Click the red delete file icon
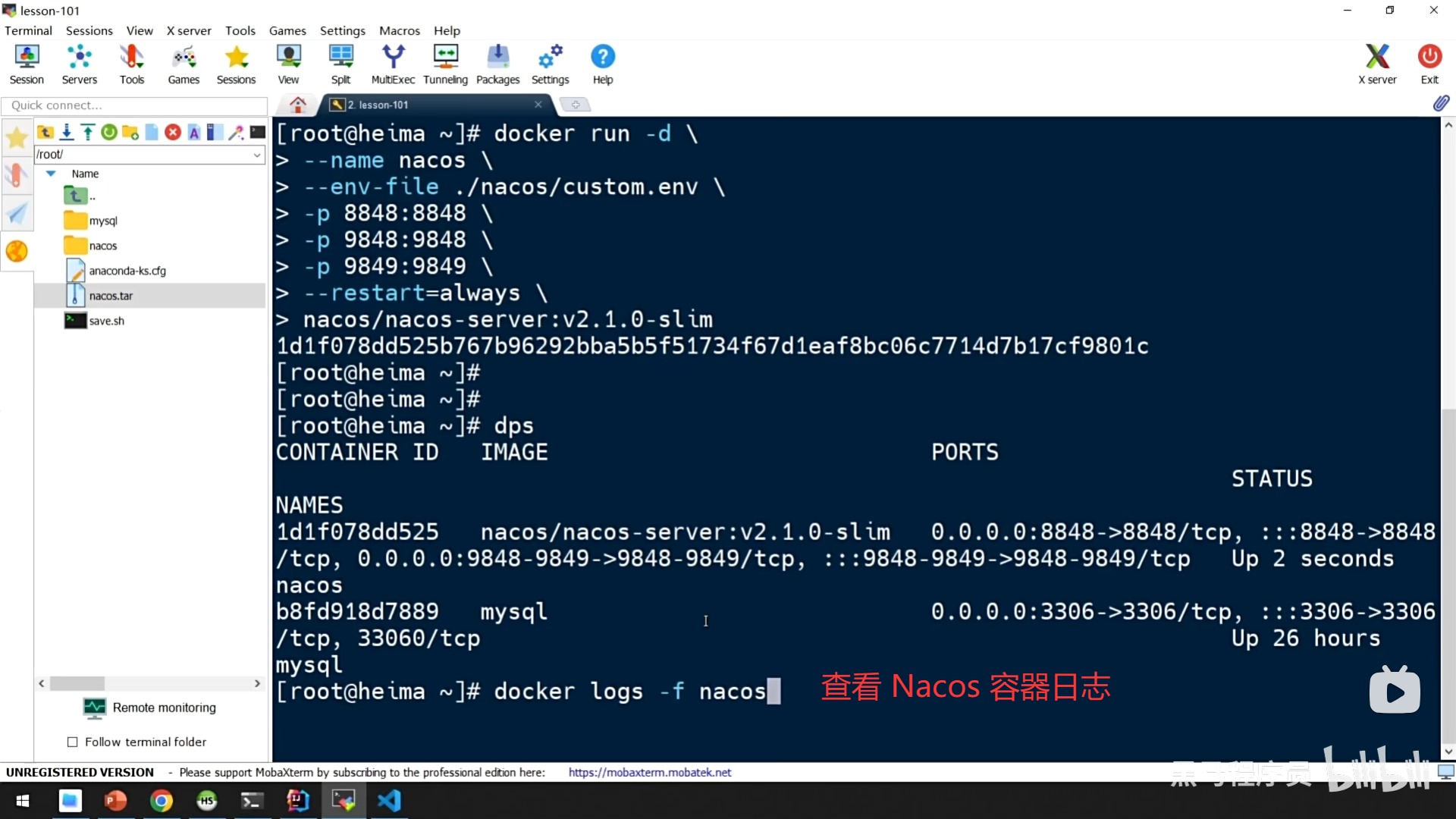1456x819 pixels. tap(173, 133)
